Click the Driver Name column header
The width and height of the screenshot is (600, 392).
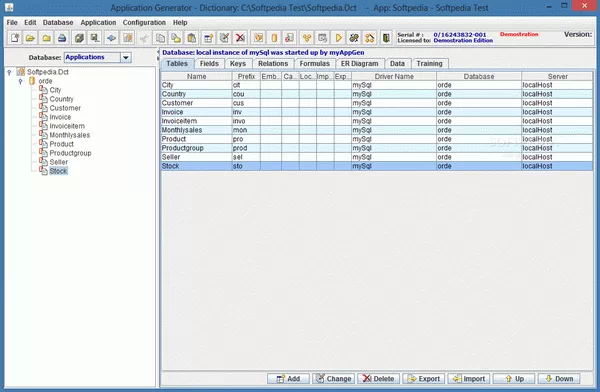pos(394,76)
